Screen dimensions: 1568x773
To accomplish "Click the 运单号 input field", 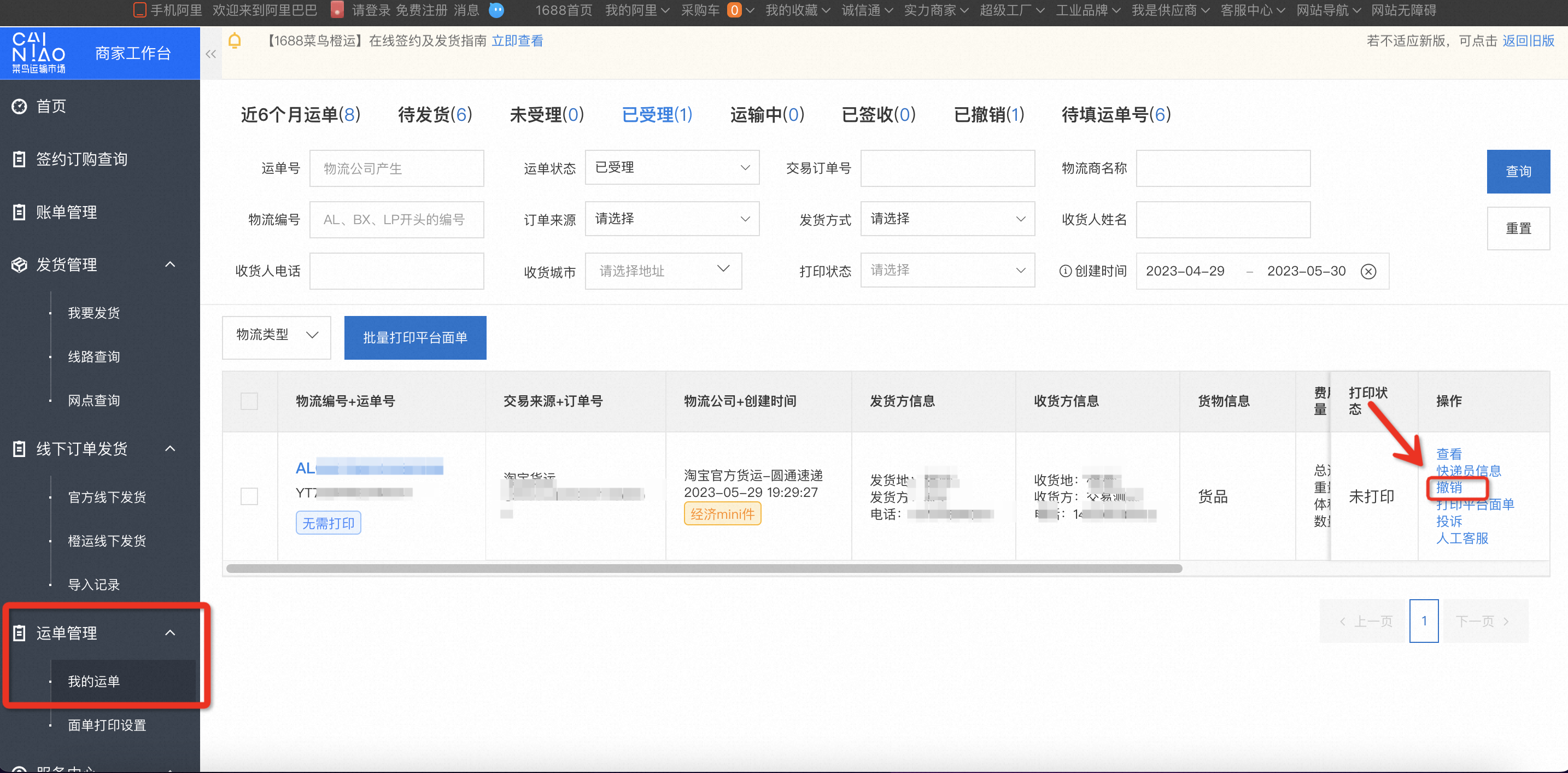I will pos(397,168).
